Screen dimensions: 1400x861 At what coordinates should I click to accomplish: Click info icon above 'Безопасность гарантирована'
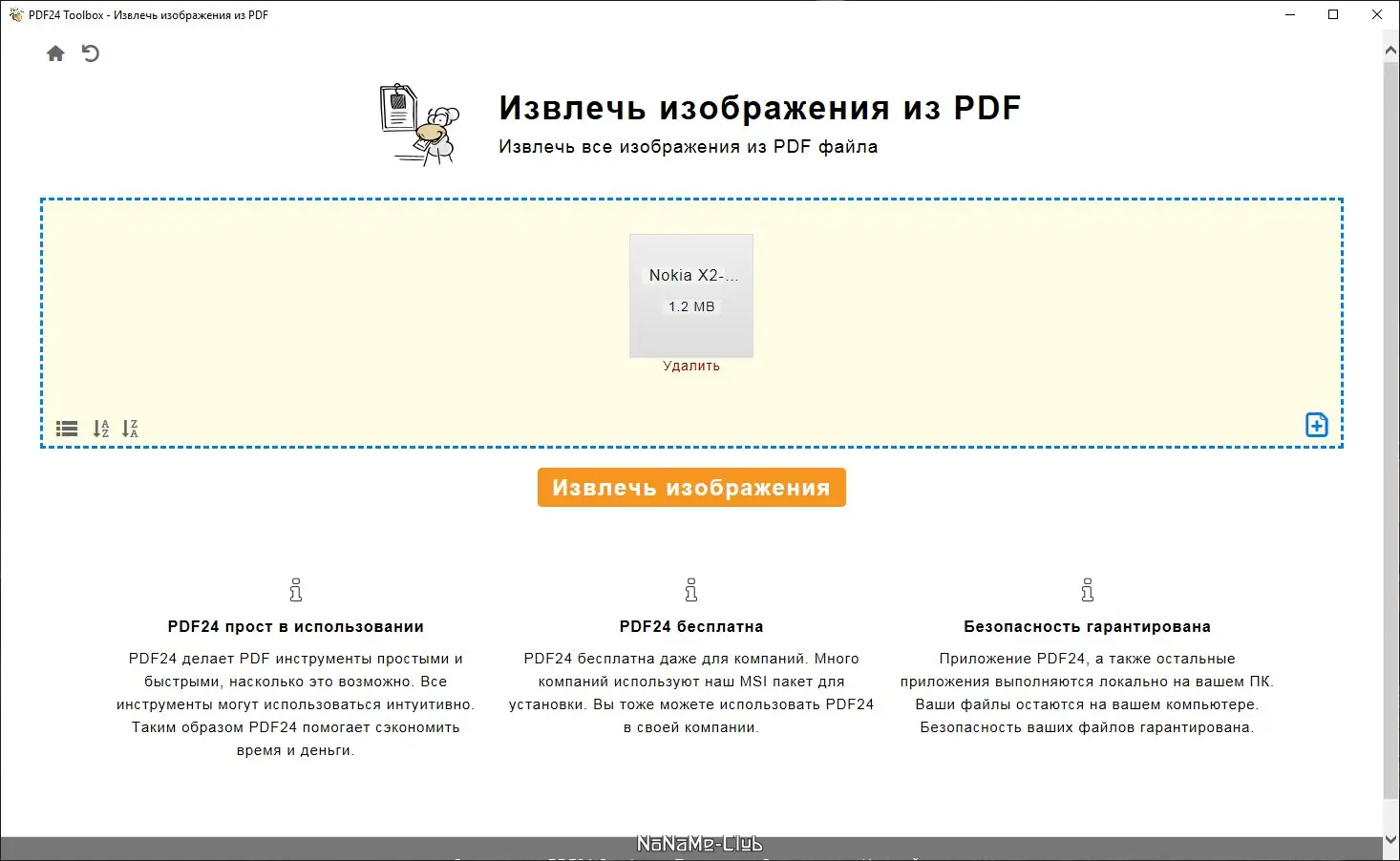[x=1087, y=590]
